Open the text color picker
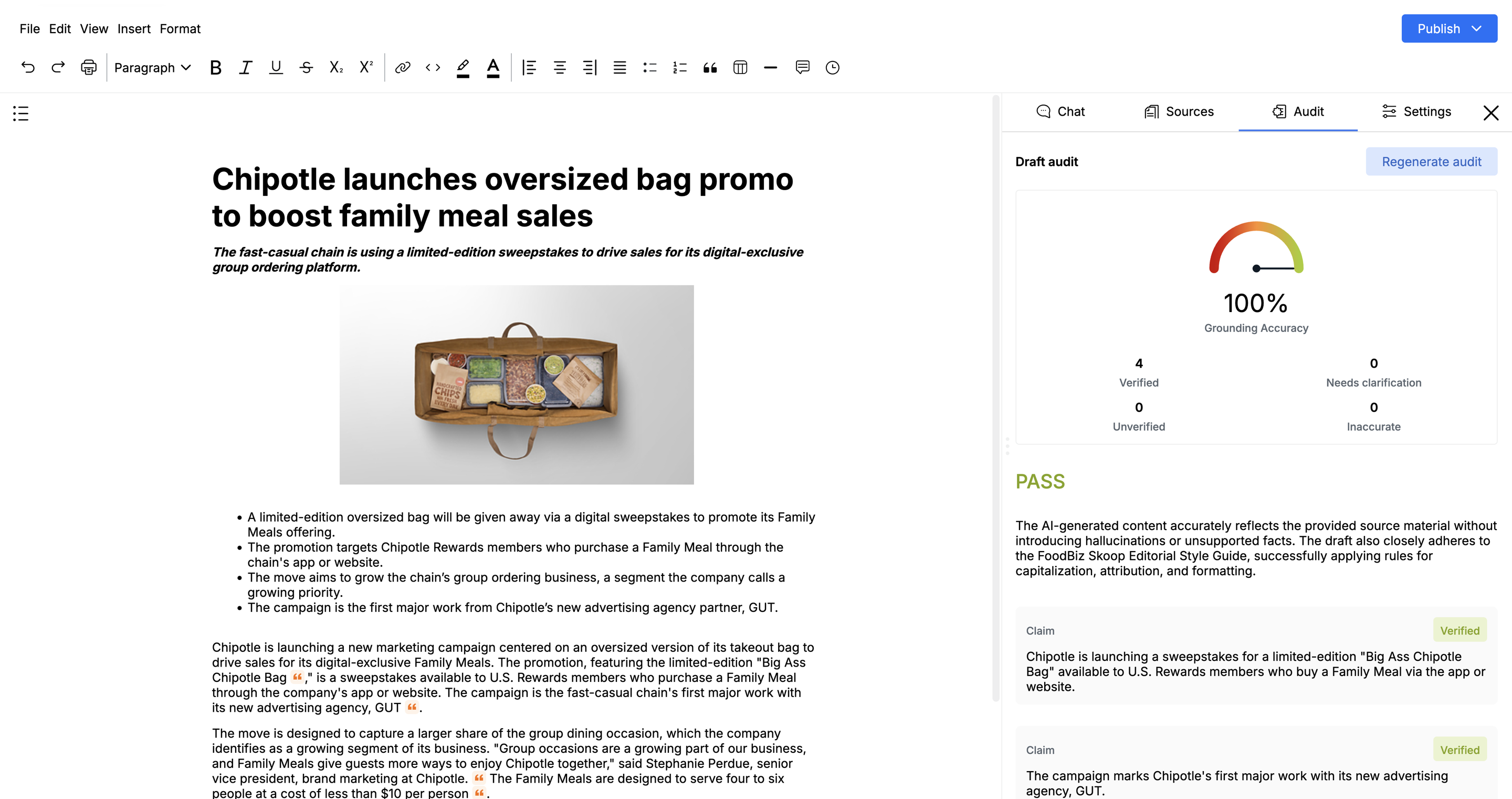 coord(493,68)
